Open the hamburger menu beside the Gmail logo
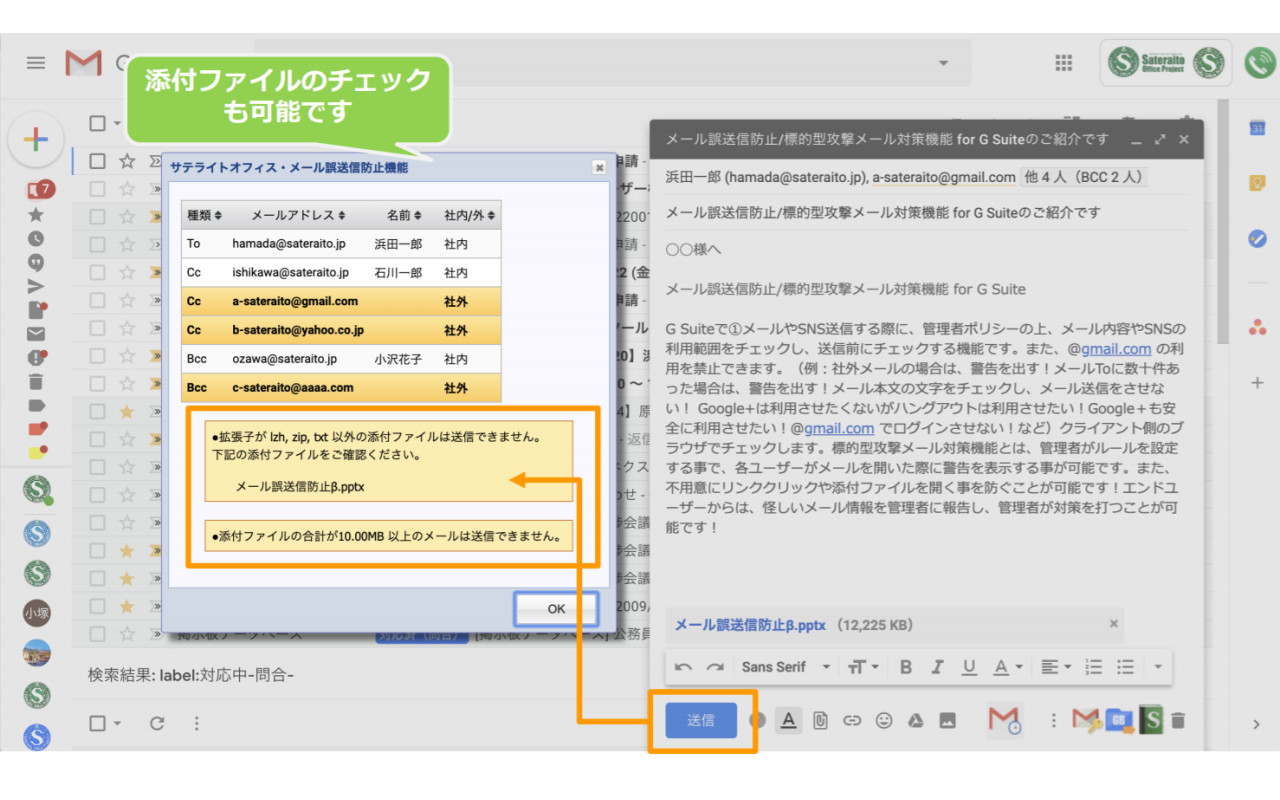 click(x=35, y=62)
